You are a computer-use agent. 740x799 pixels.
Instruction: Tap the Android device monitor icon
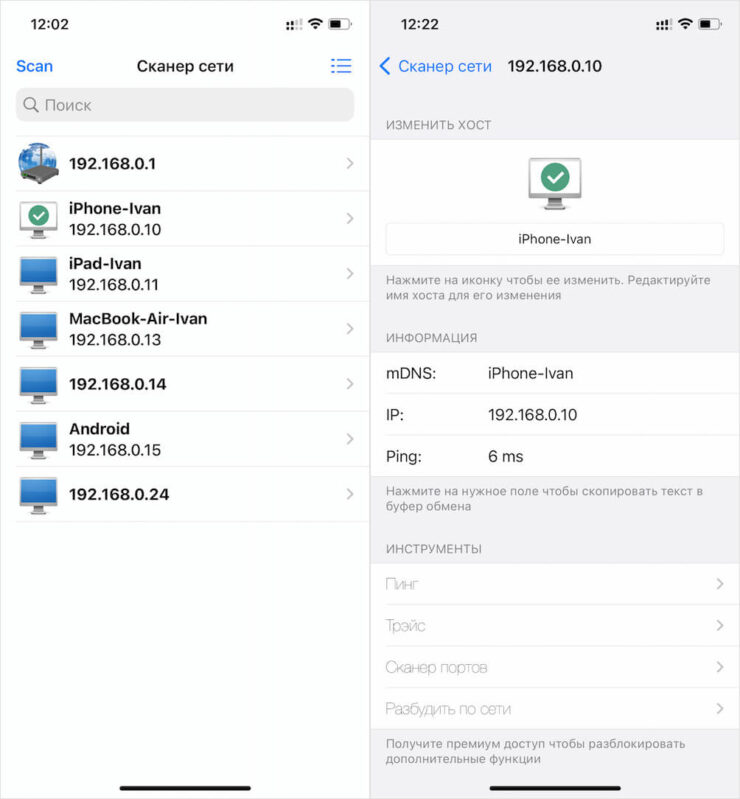pos(38,439)
